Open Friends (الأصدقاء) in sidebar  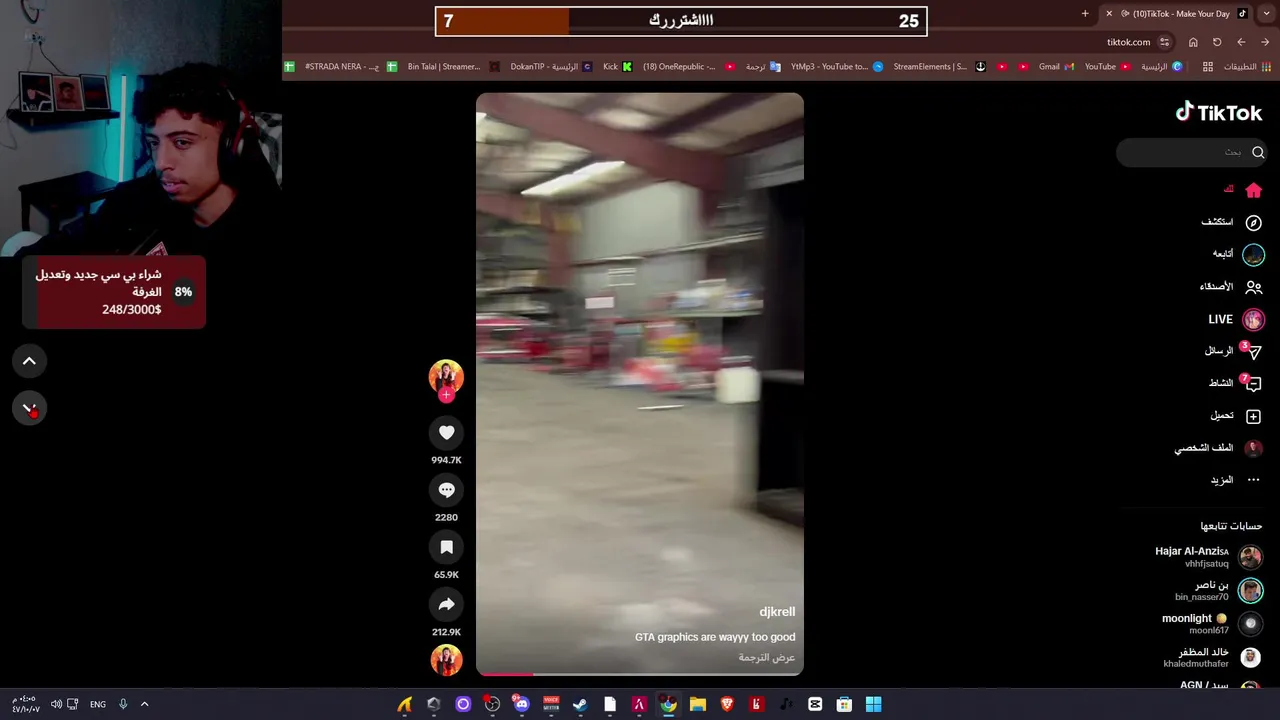pos(1231,287)
